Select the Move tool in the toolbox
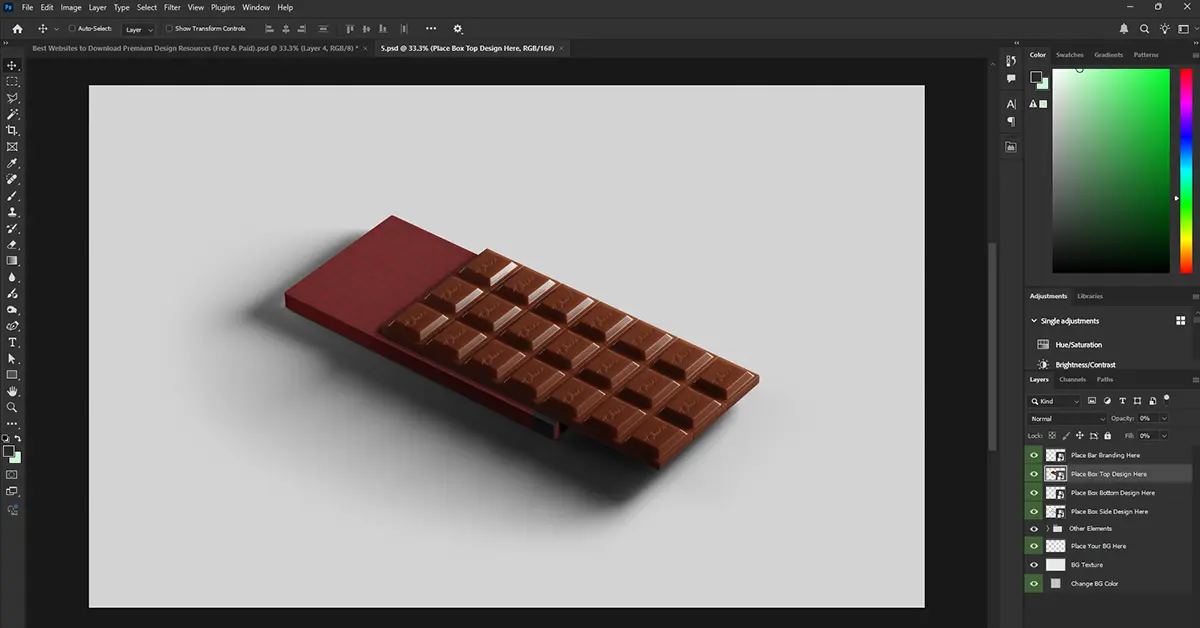Image resolution: width=1200 pixels, height=628 pixels. click(x=12, y=65)
